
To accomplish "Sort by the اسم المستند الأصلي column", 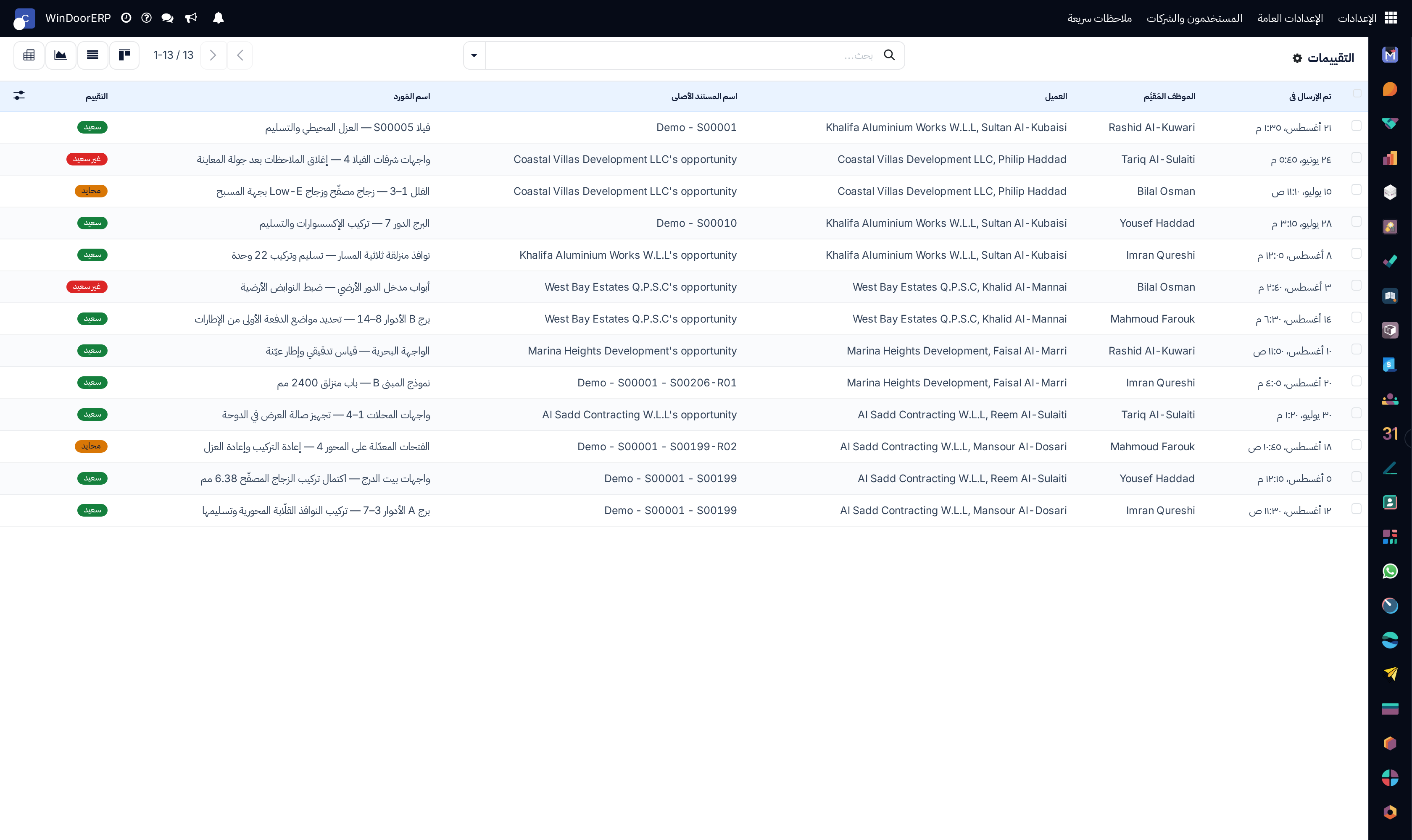I will (x=705, y=96).
